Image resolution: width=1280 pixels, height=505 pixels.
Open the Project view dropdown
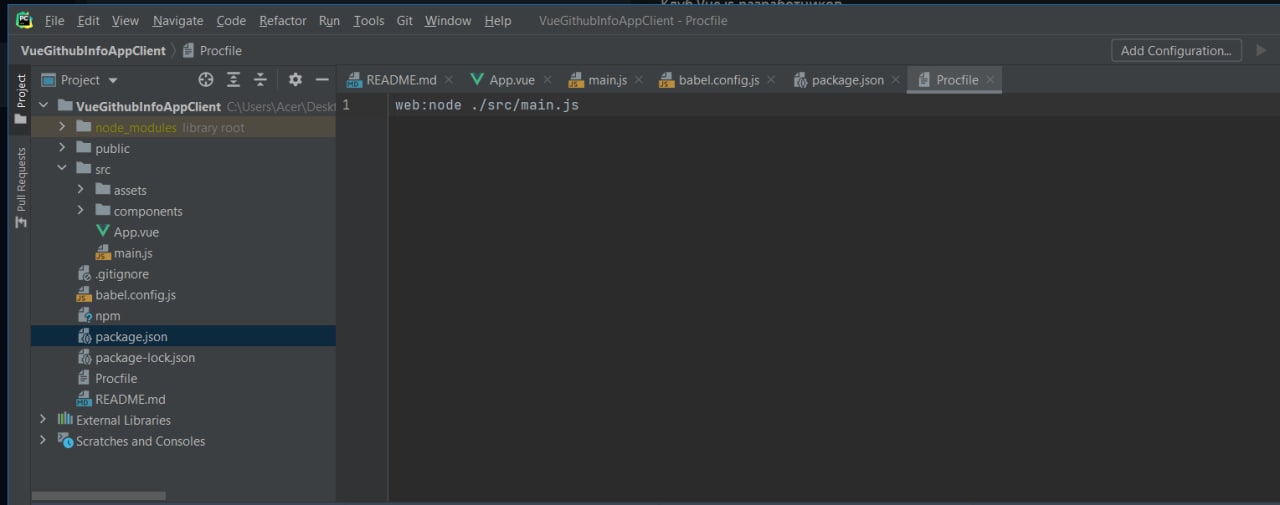(80, 80)
